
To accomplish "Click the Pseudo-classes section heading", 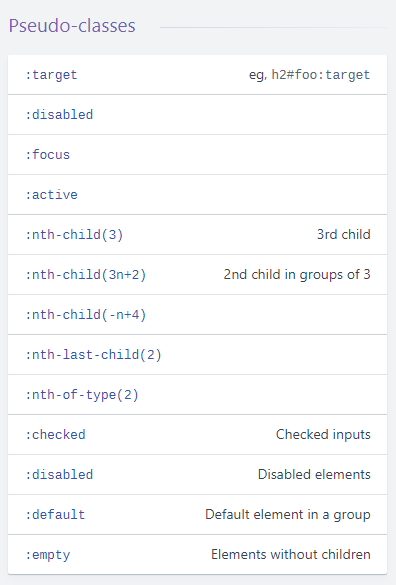I will tap(72, 26).
